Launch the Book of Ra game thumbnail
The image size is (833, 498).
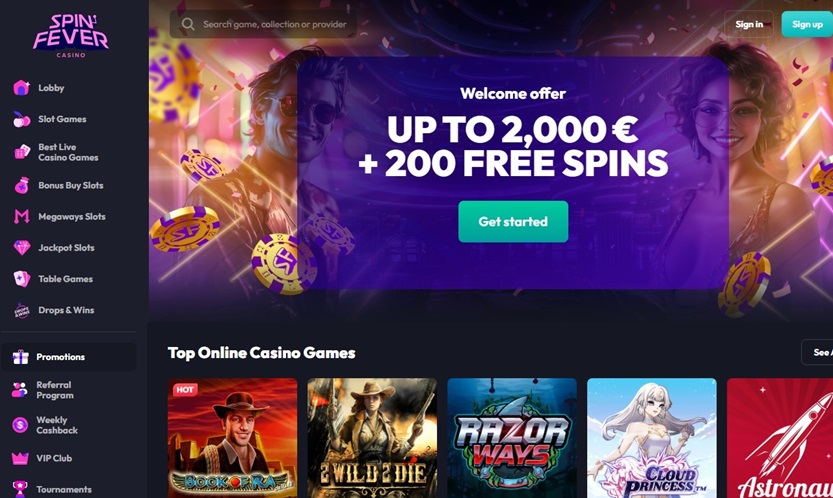pos(233,438)
